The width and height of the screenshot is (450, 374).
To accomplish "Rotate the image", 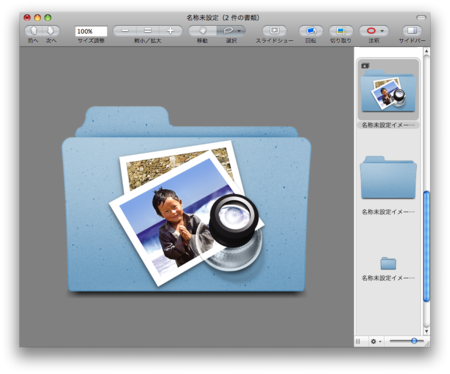I will pyautogui.click(x=311, y=31).
